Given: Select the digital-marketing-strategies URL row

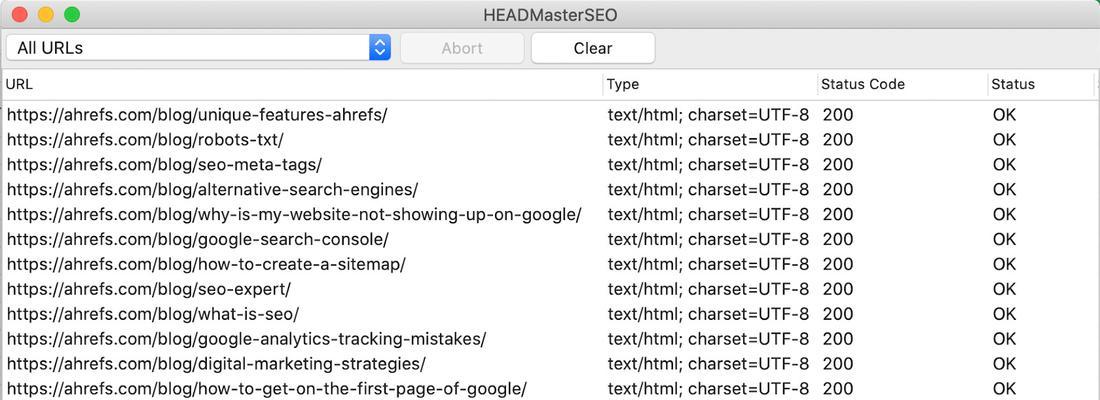Looking at the screenshot, I should coord(216,364).
